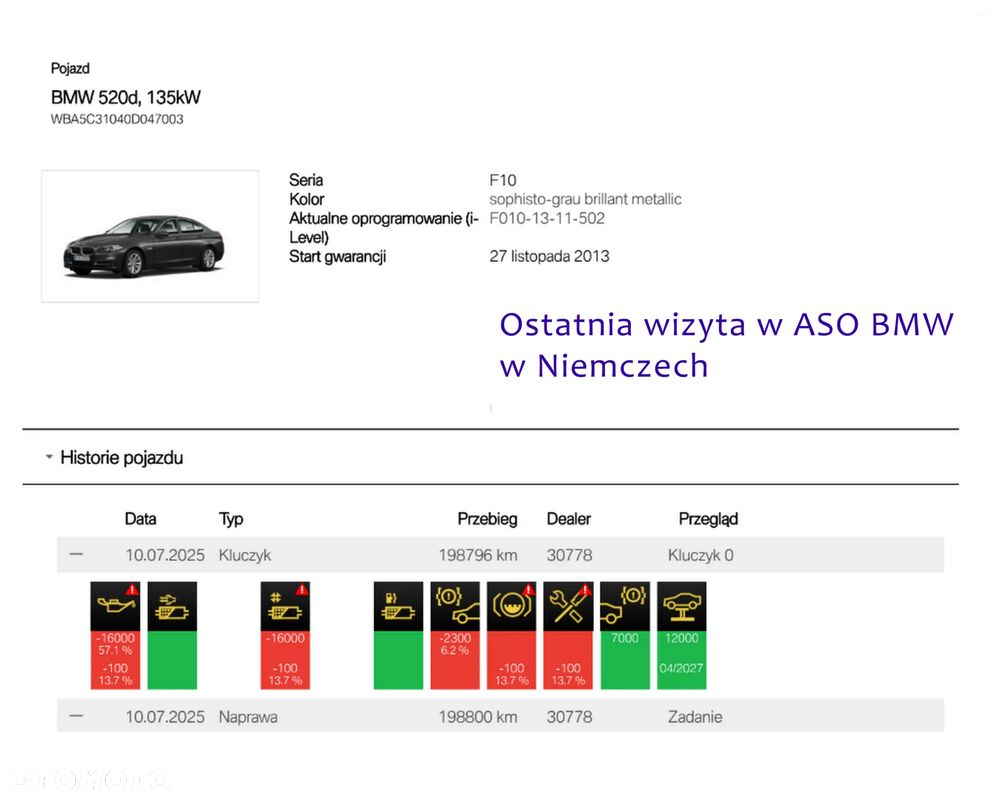This screenshot has height=800, width=1000.
Task: Click the Kolor label
Action: tap(307, 199)
